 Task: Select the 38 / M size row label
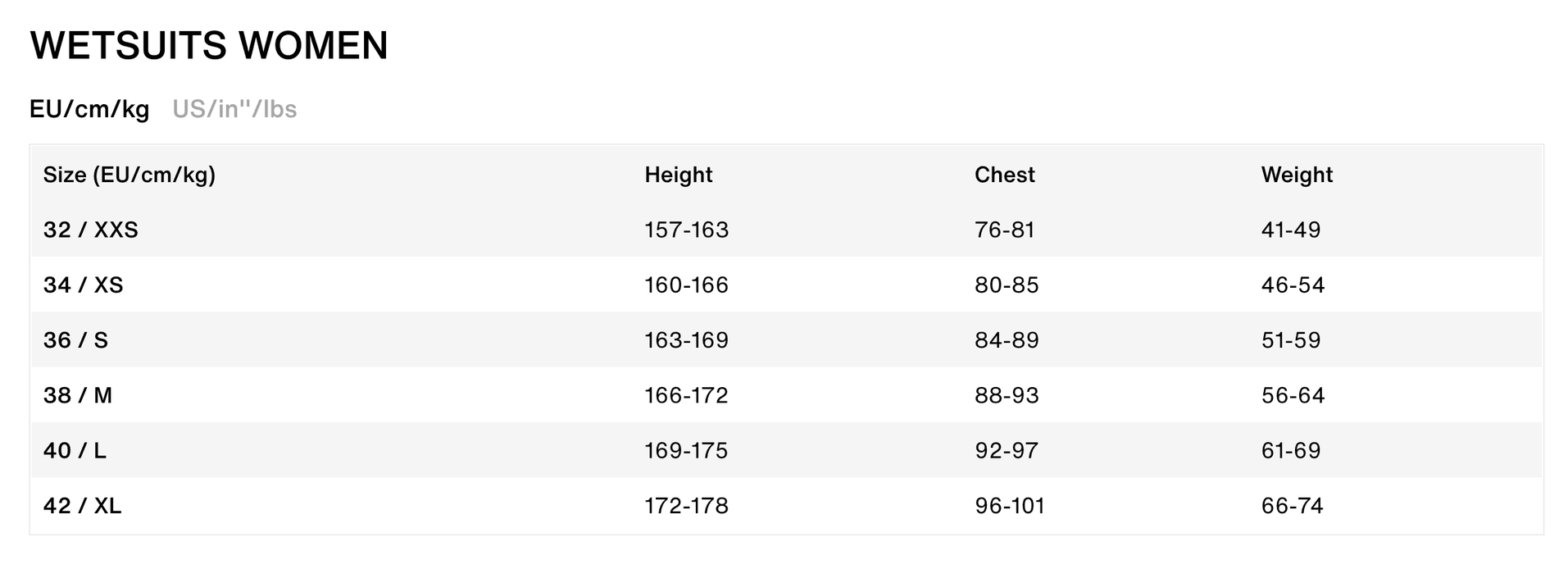(x=78, y=395)
